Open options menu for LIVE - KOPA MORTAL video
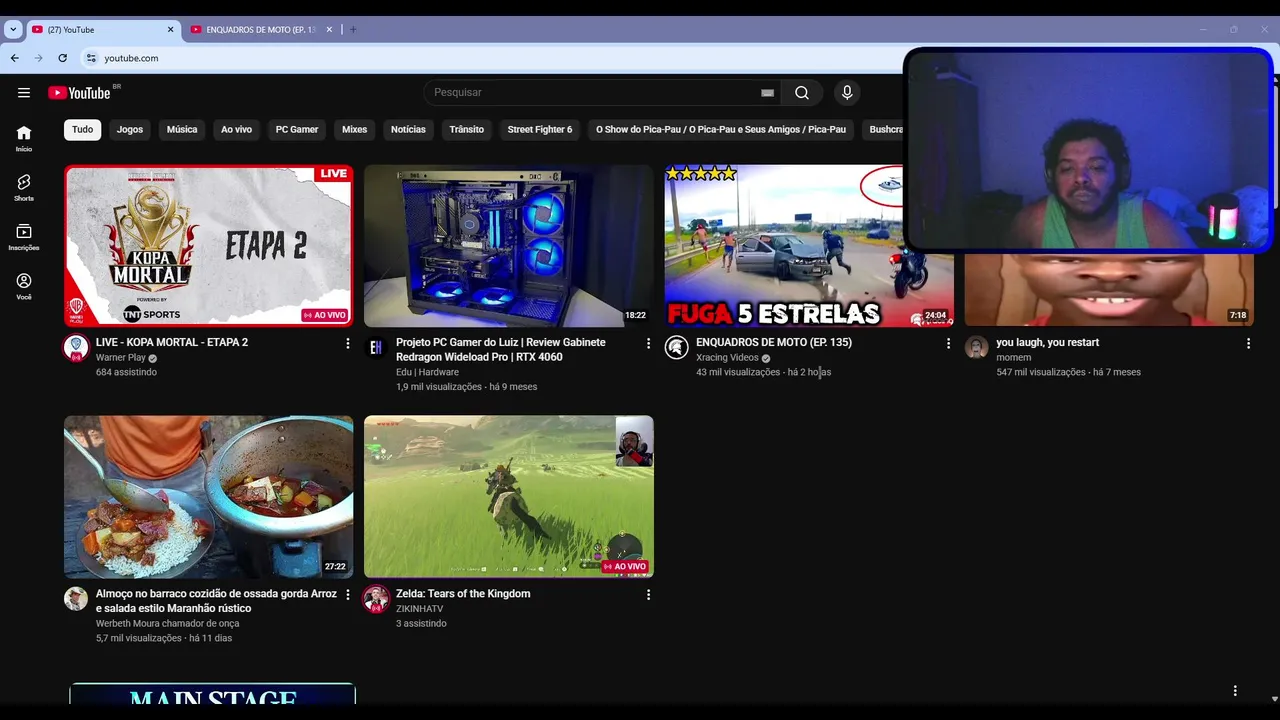 [348, 343]
